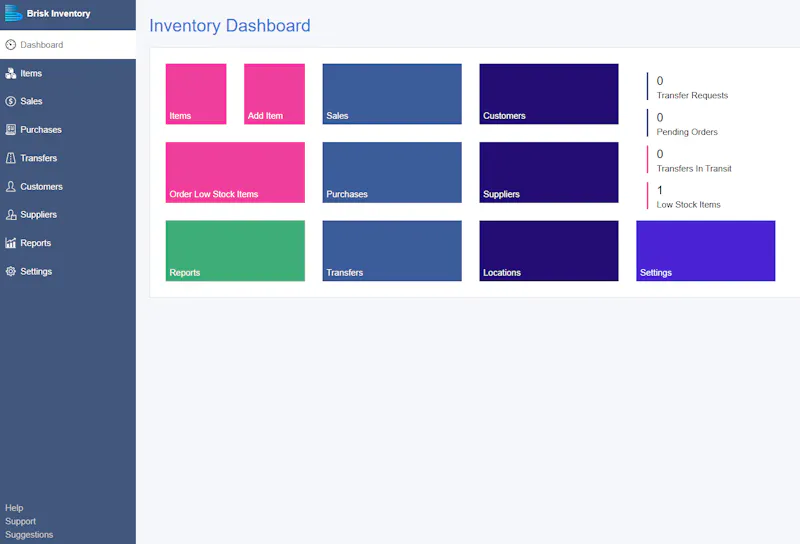Screen dimensions: 800x544
Task: Click the Suppliers person icon in the sidebar
Action: (11, 215)
